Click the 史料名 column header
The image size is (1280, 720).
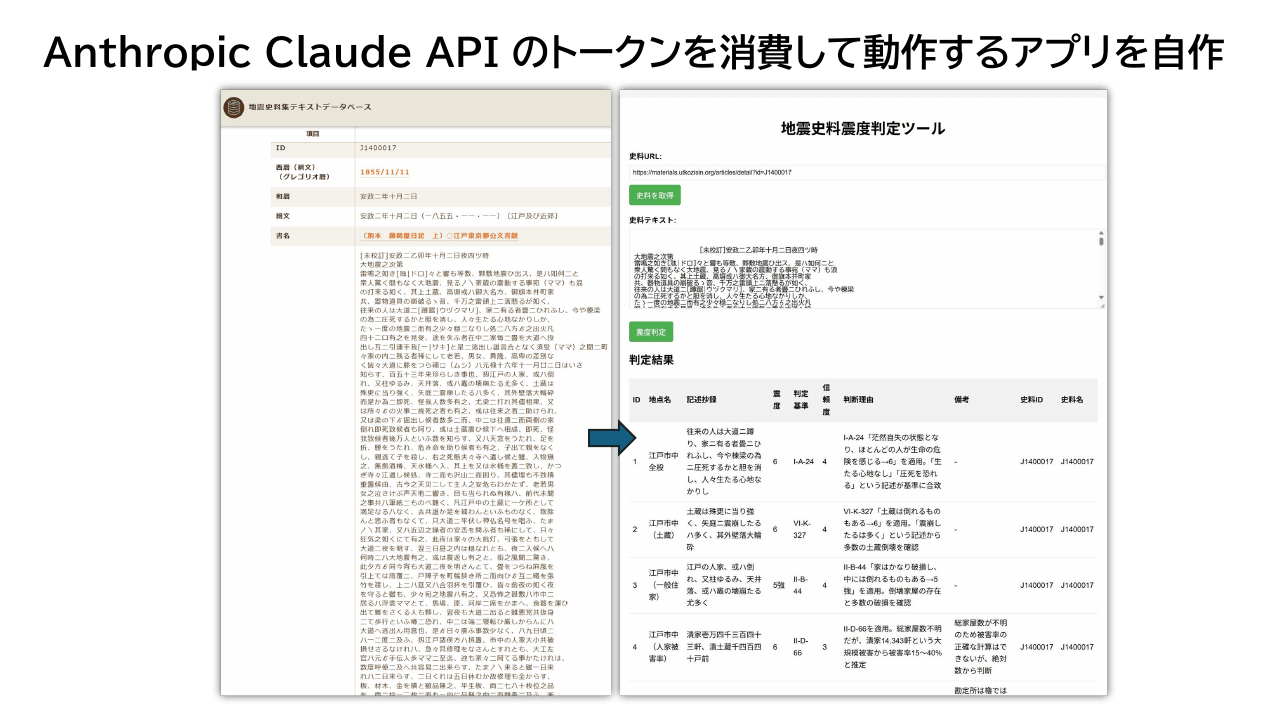(x=1072, y=400)
